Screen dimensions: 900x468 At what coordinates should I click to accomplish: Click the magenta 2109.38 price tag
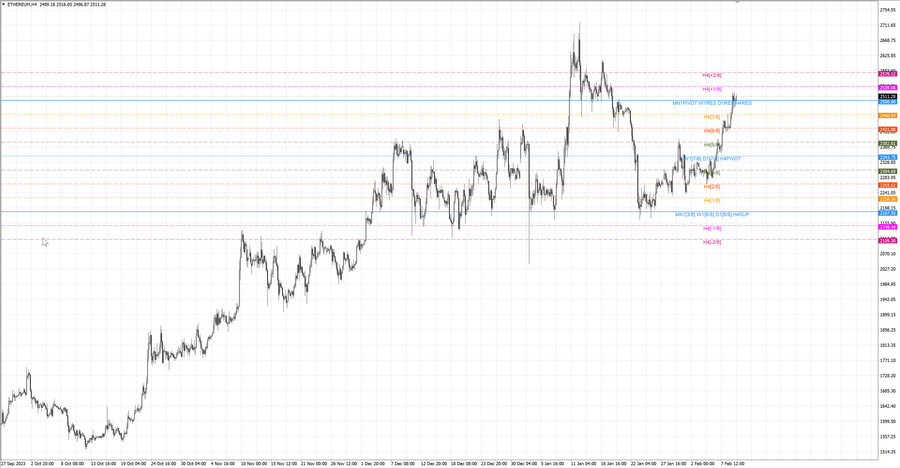click(886, 241)
